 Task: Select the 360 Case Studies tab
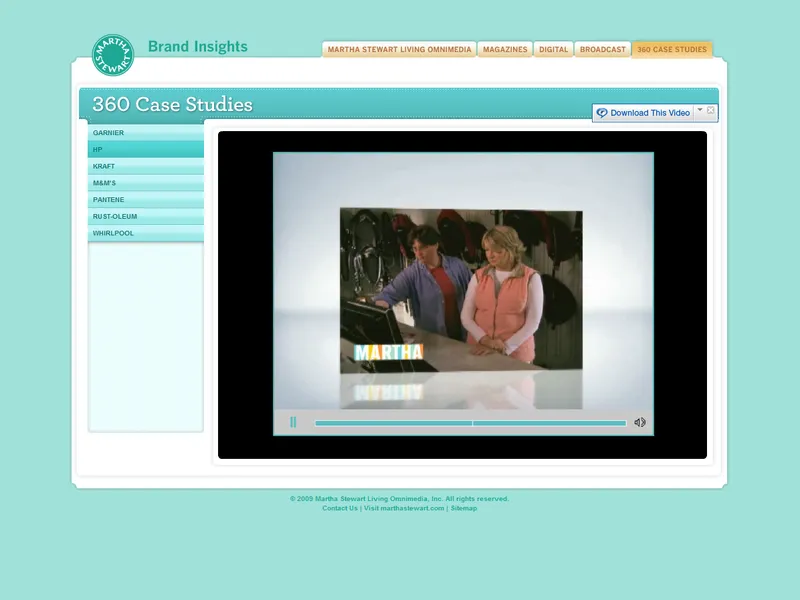(672, 49)
